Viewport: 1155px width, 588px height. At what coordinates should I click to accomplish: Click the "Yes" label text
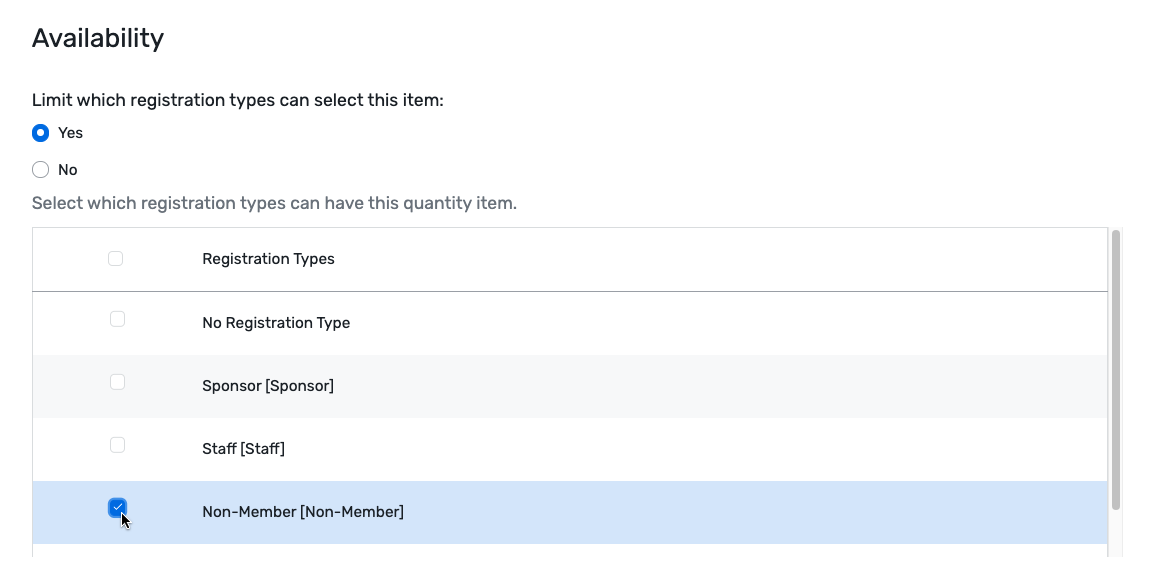point(70,132)
